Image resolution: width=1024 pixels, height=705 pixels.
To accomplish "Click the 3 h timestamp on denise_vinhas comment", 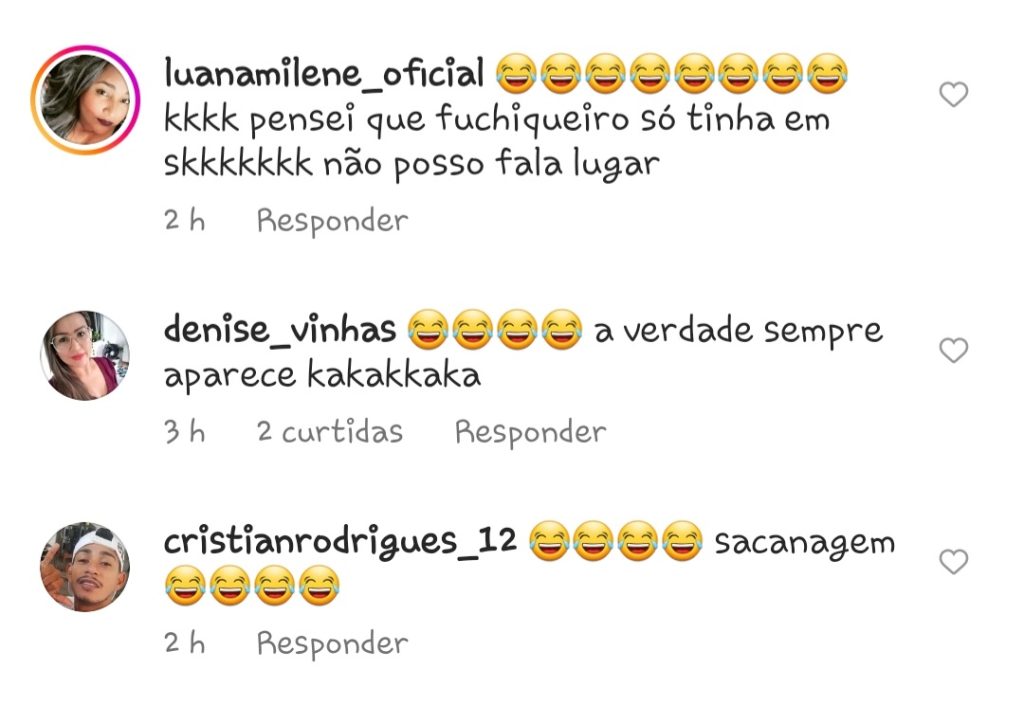I will (185, 432).
